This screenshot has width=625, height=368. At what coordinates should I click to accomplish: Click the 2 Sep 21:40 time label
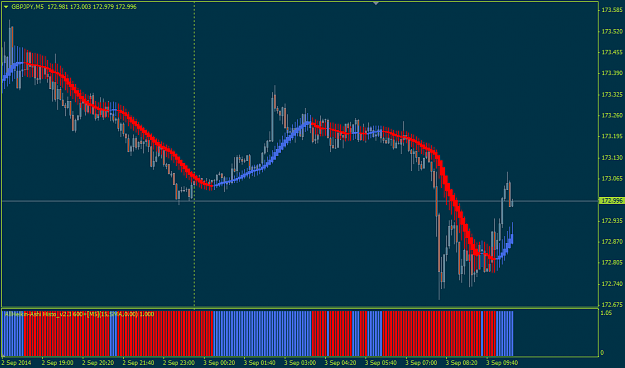[x=138, y=363]
